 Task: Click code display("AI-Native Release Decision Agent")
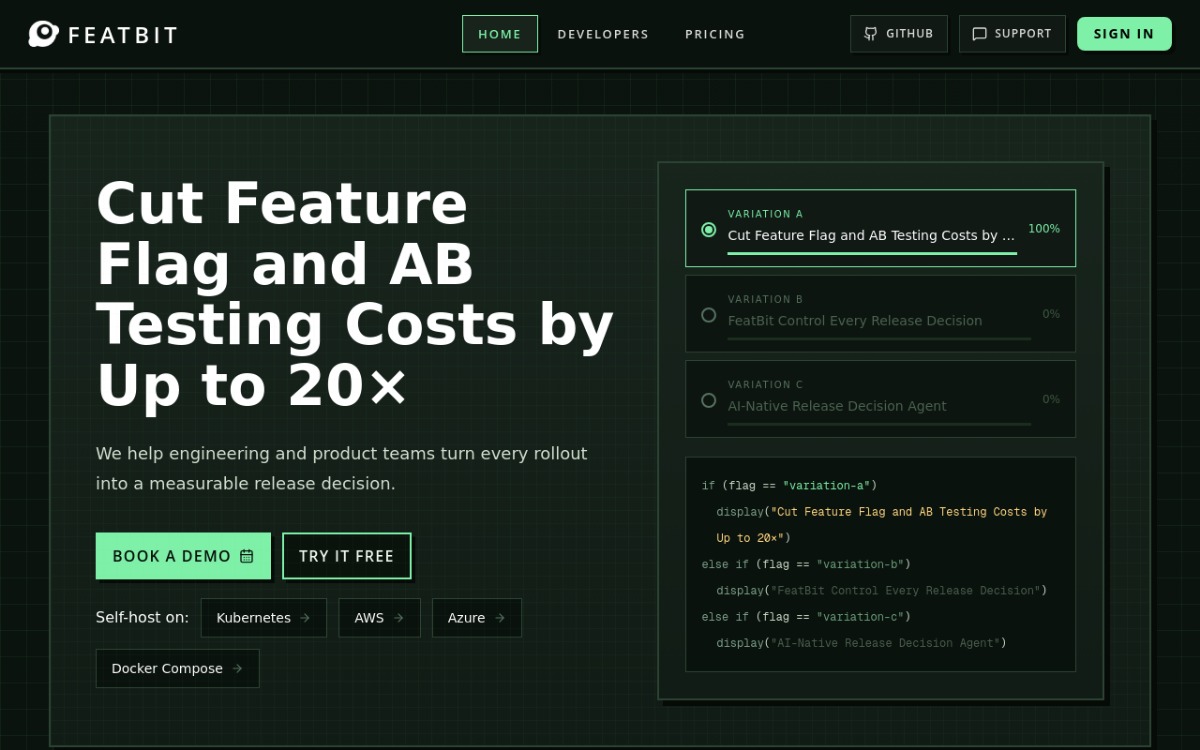861,643
